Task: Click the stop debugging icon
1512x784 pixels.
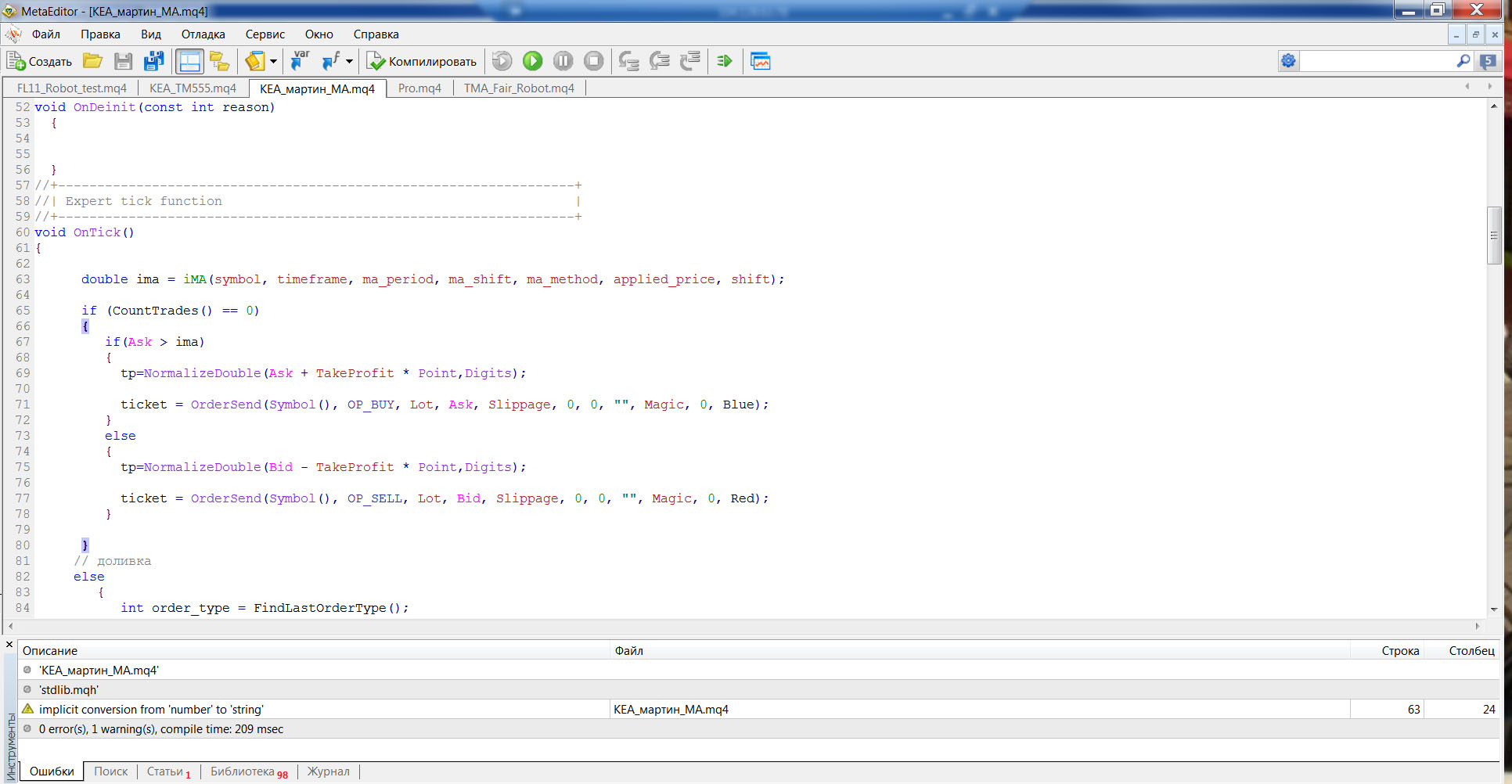Action: click(594, 61)
